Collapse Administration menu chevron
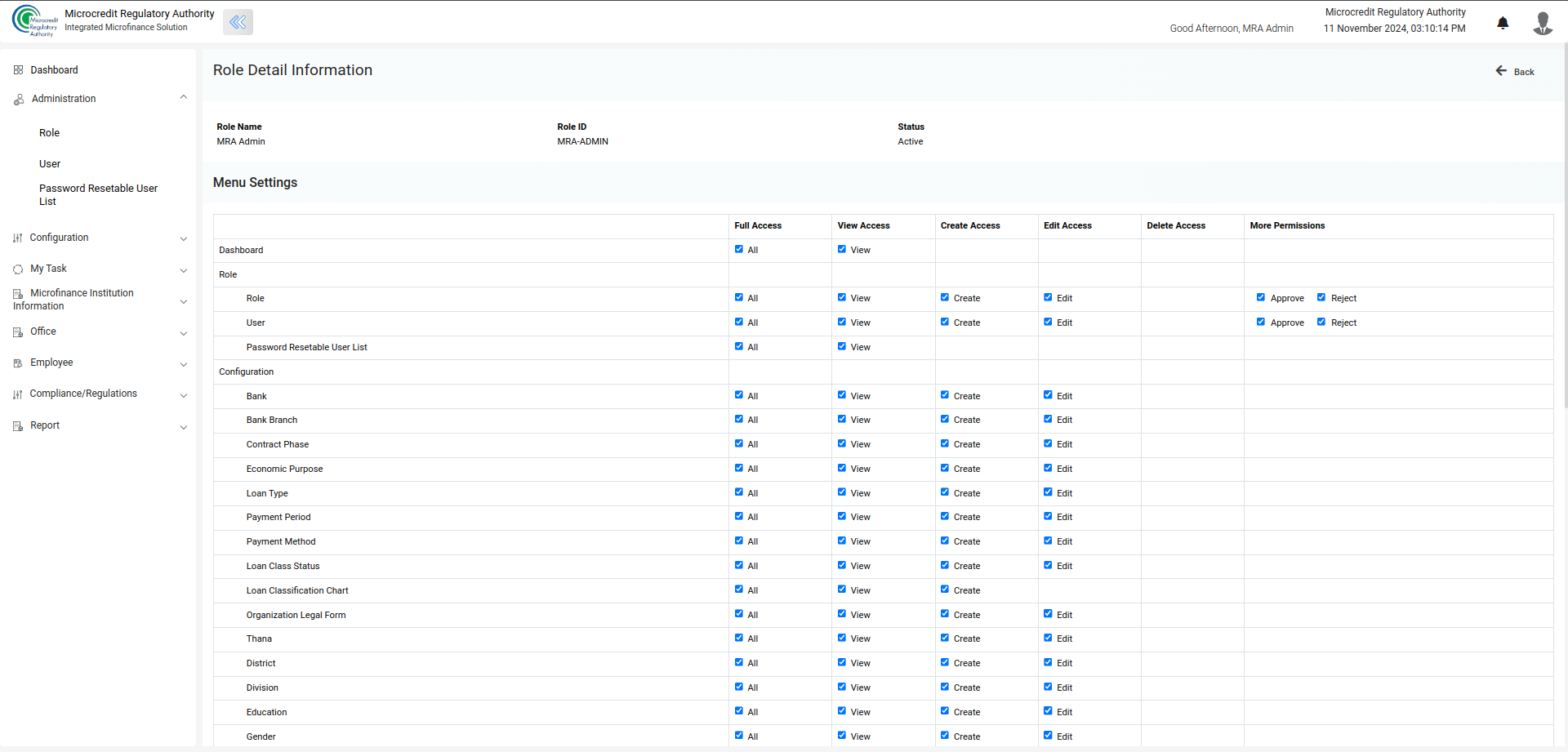 [x=184, y=97]
